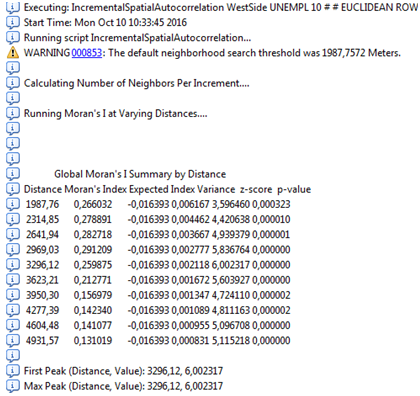Select z-score value 4,939379
420x396 pixels.
pyautogui.click(x=231, y=235)
